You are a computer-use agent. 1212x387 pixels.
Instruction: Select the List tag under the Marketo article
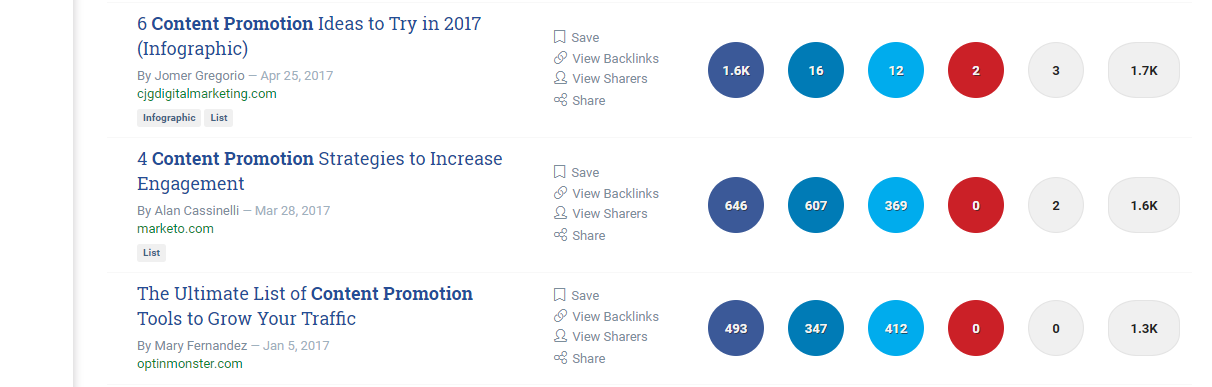pyautogui.click(x=151, y=253)
